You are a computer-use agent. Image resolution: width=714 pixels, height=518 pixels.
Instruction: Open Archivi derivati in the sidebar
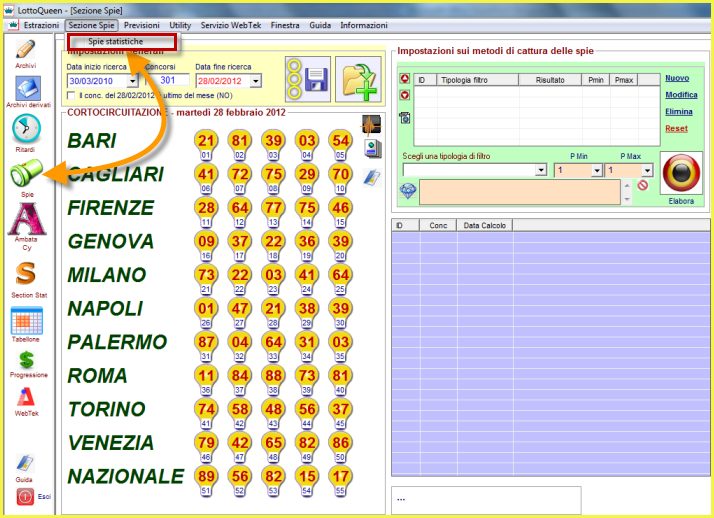[27, 88]
